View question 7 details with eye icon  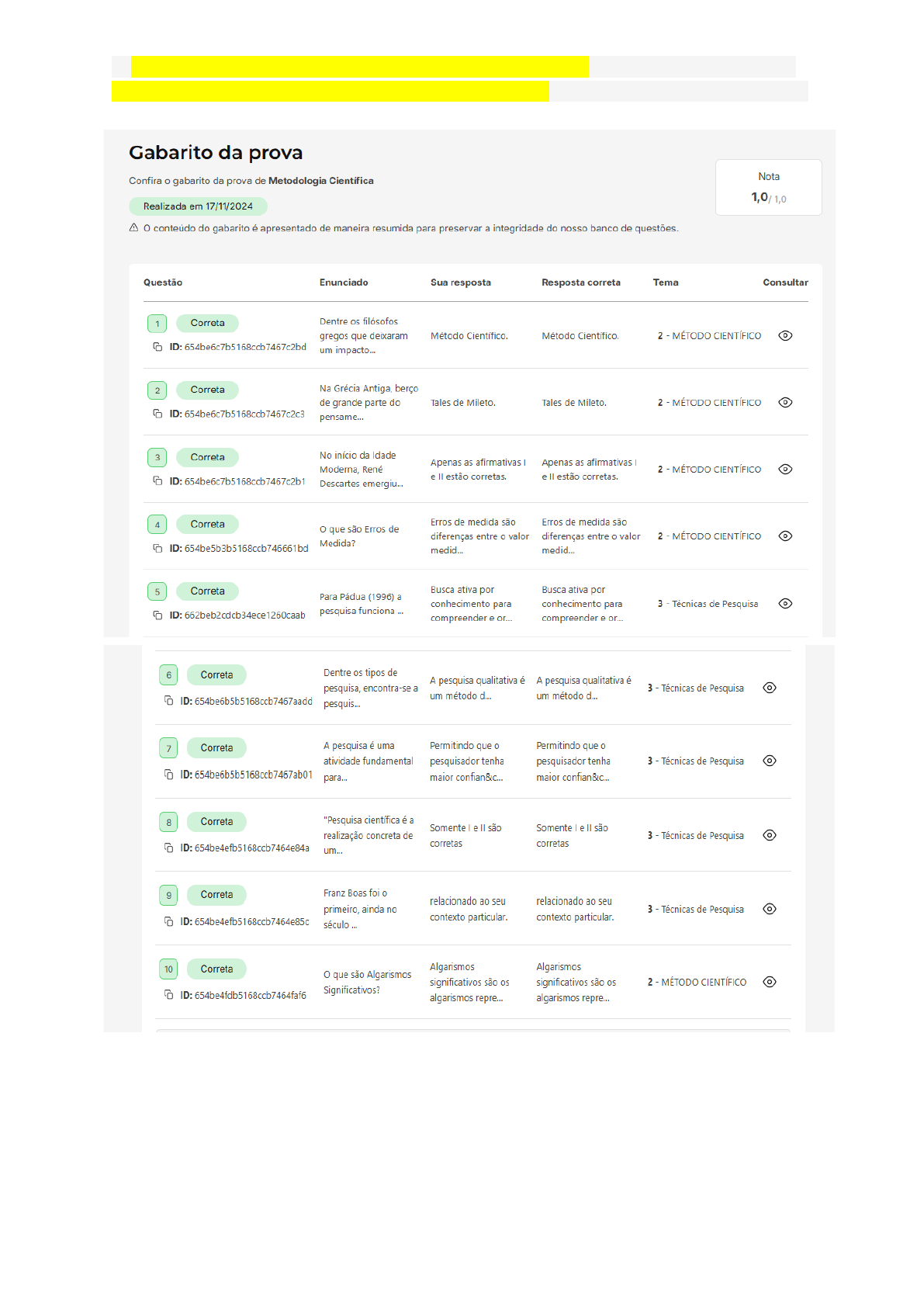point(770,761)
